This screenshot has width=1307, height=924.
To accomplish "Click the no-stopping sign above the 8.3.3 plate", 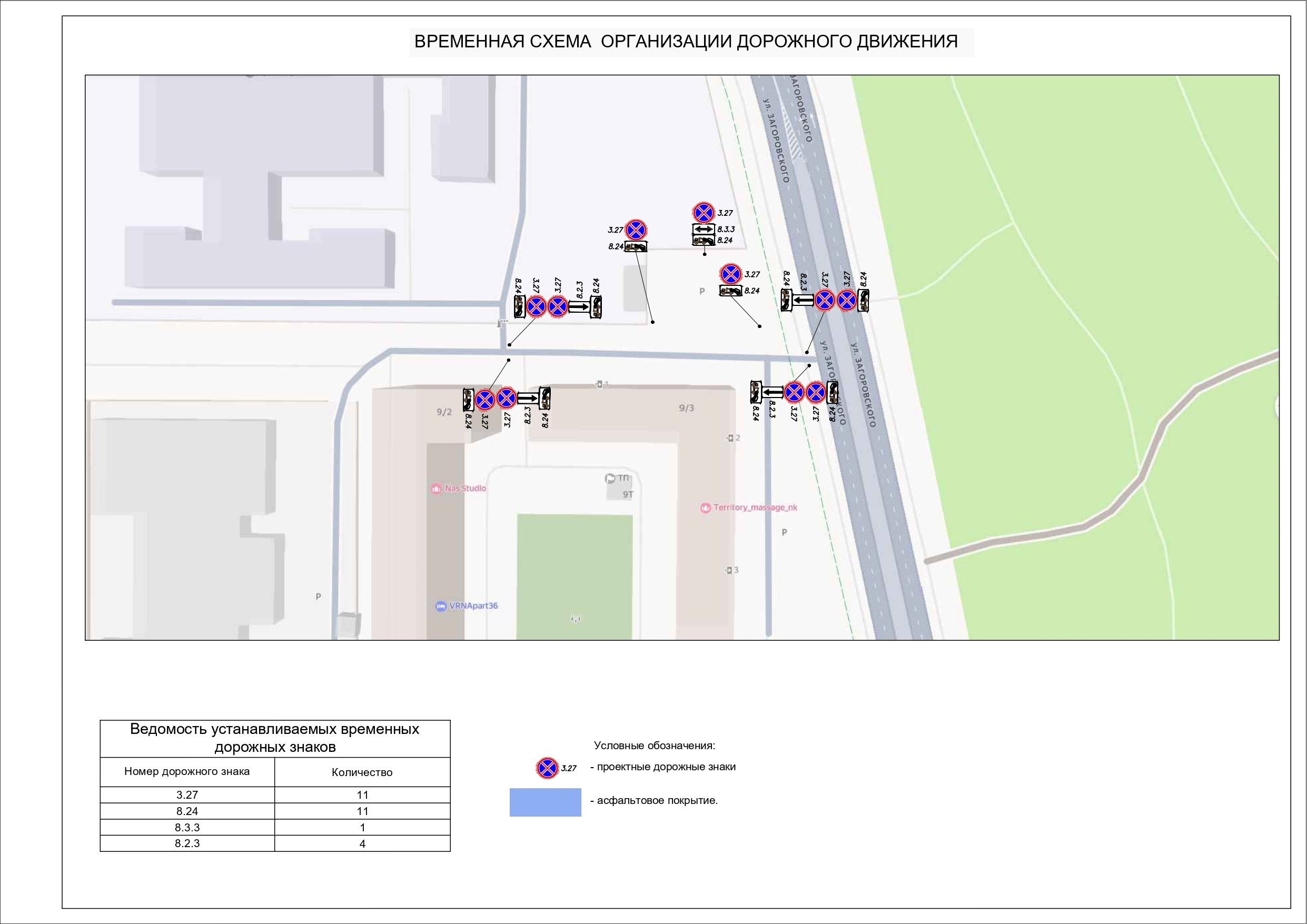I will click(704, 213).
